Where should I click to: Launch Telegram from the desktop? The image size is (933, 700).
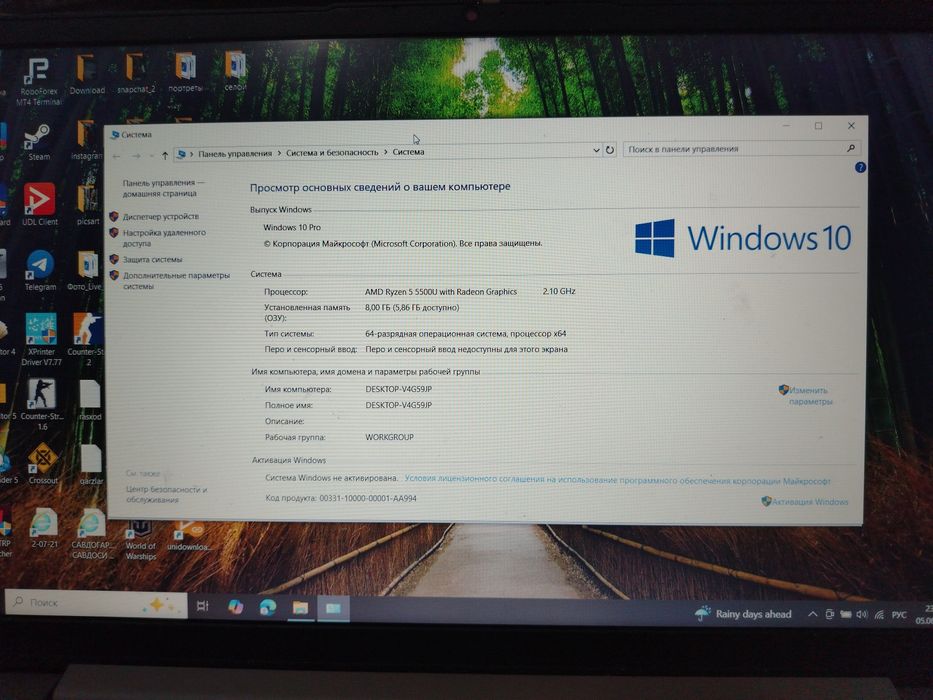point(40,270)
